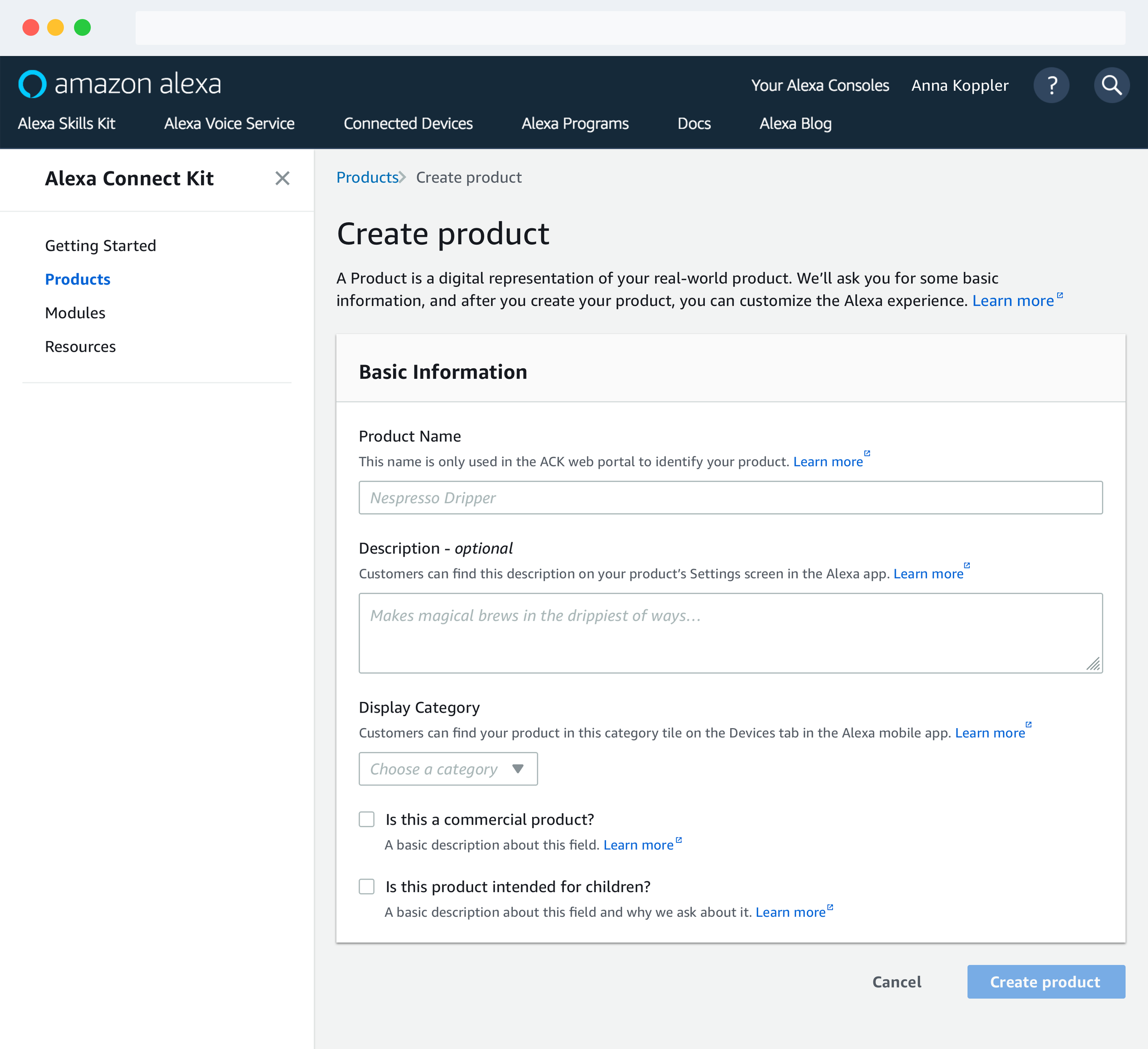Click the help question mark icon

1051,85
